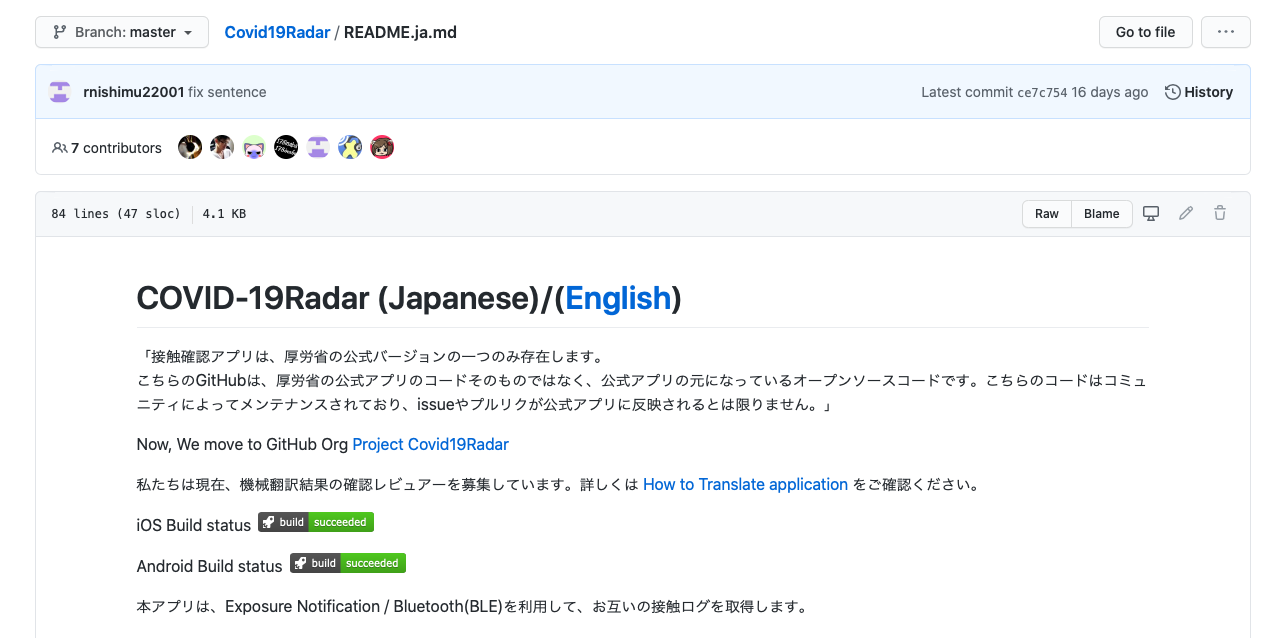Open the rnishimu22001 author profile link
This screenshot has width=1283, height=638.
134,92
